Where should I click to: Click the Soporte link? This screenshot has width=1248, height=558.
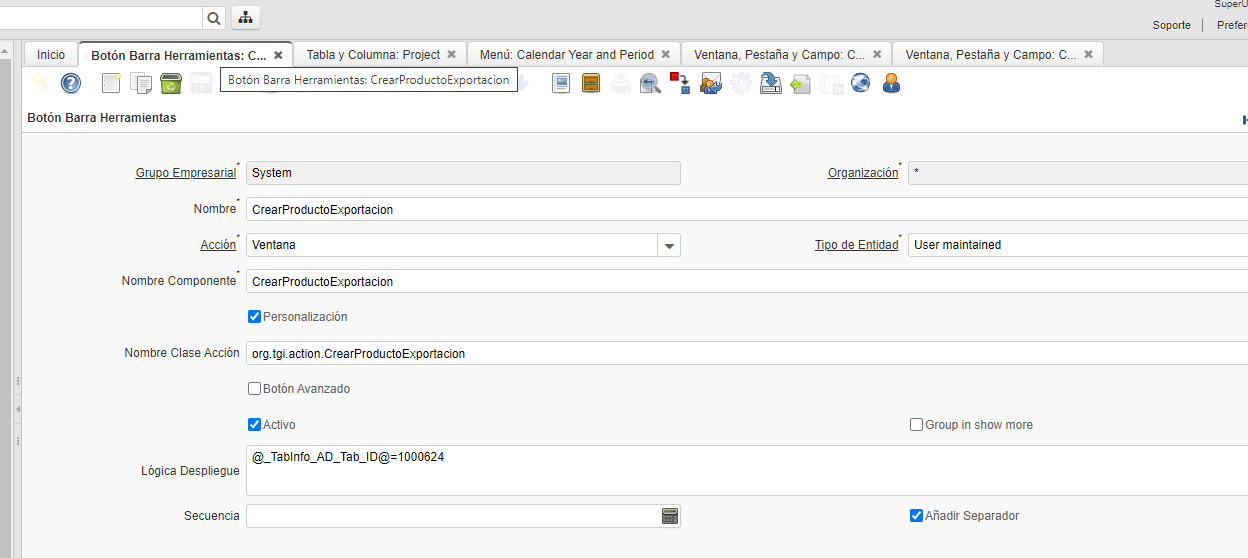coord(1171,25)
